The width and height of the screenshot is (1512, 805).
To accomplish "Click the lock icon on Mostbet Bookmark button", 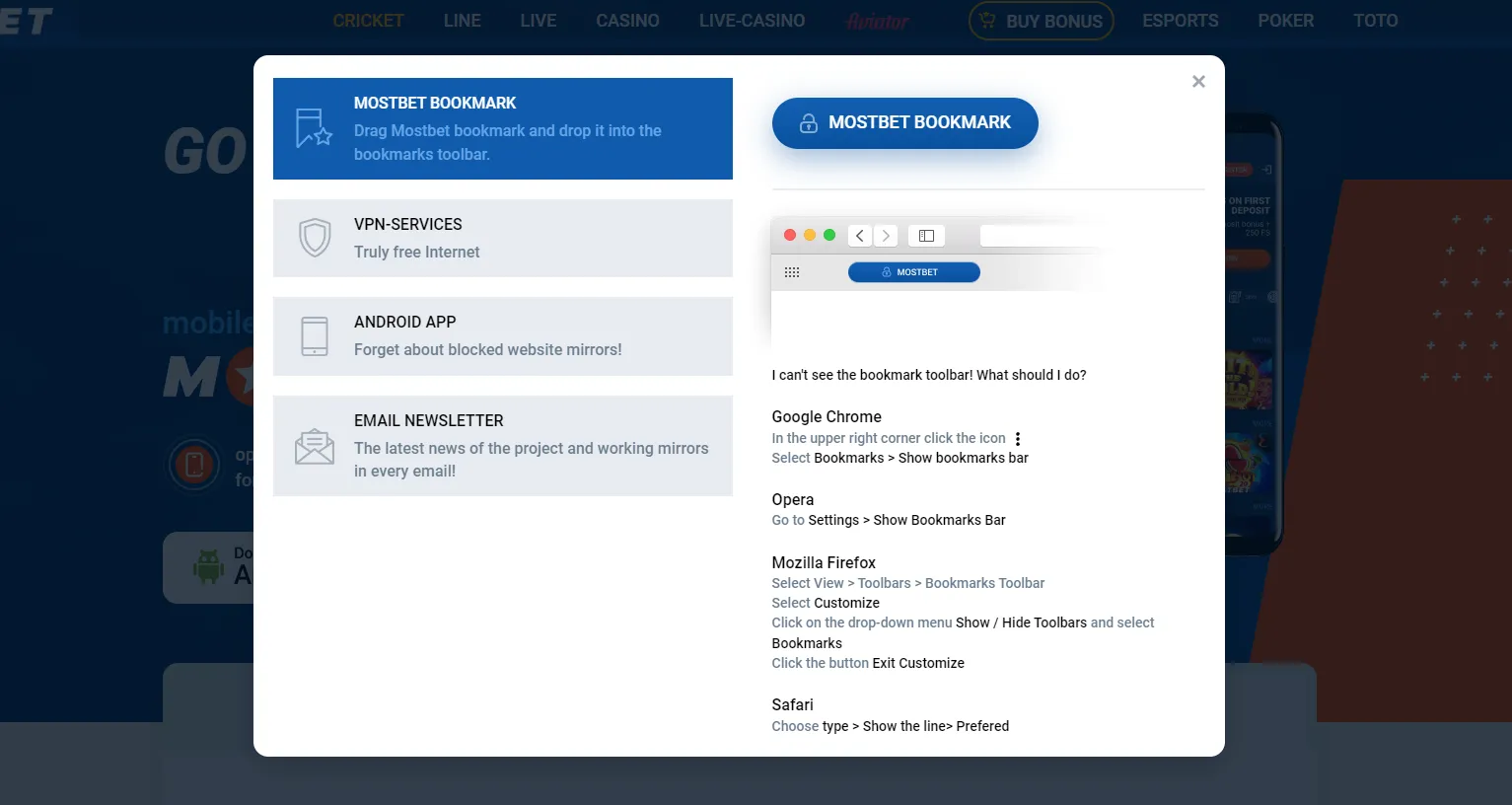I will pos(808,123).
